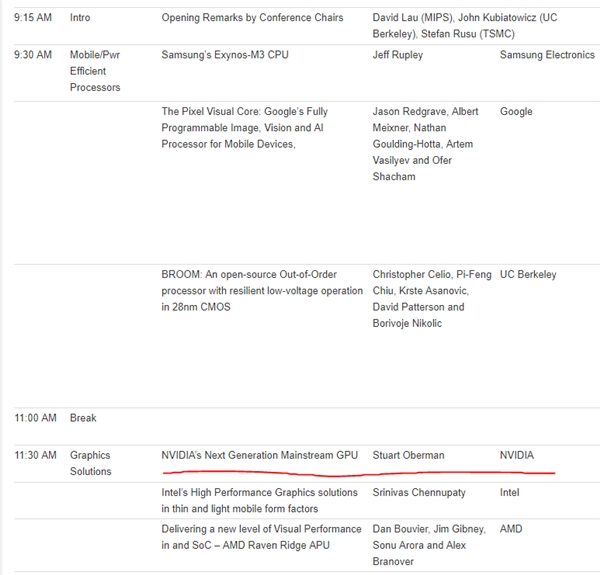The height and width of the screenshot is (575, 600).
Task: Click Opening Remarks by Conference Chairs
Action: coord(252,18)
